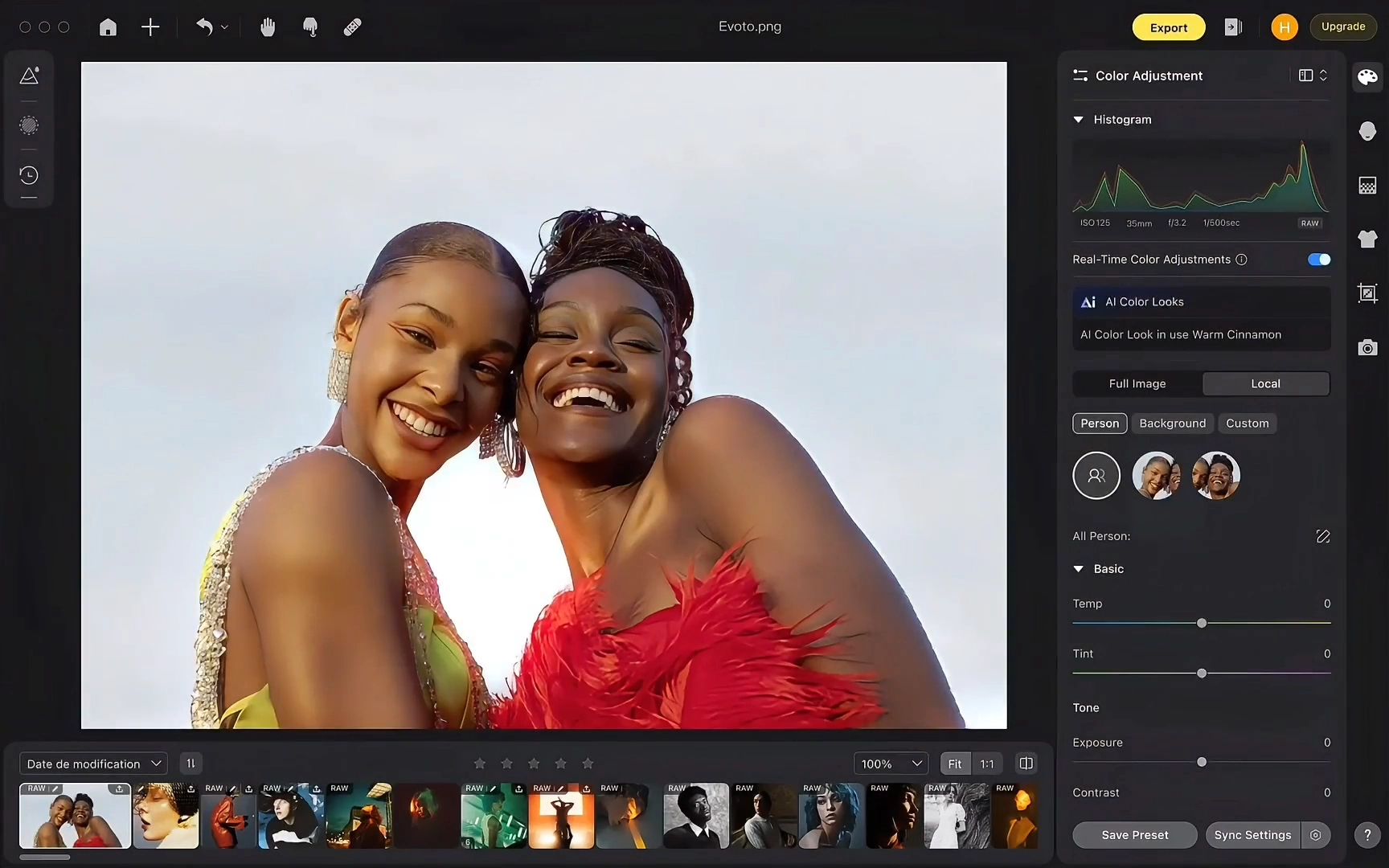Select the healing bandage tool

[x=352, y=27]
